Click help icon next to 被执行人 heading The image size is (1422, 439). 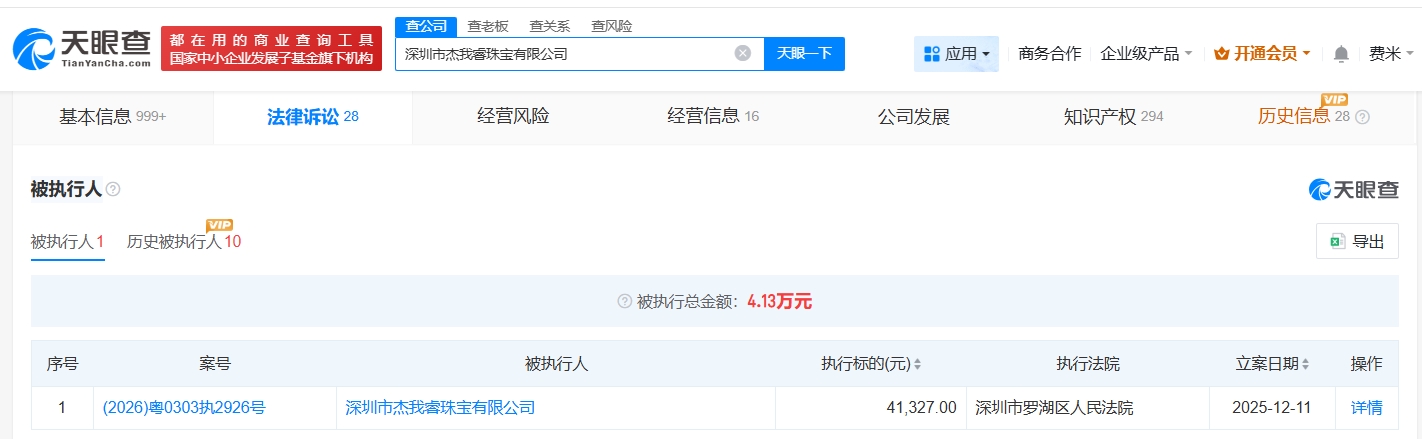[x=113, y=189]
